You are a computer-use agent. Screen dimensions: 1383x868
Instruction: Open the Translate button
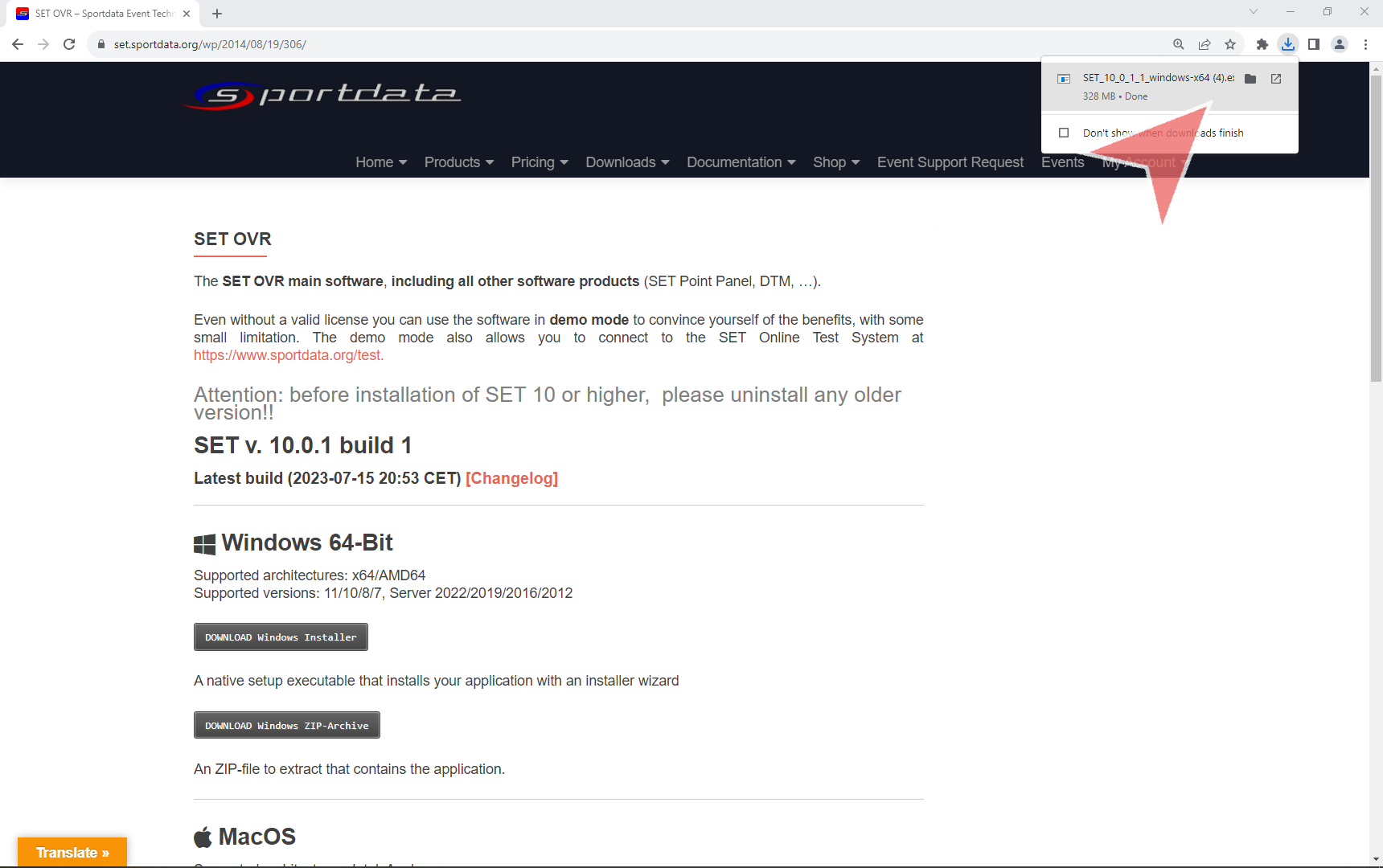pos(72,852)
